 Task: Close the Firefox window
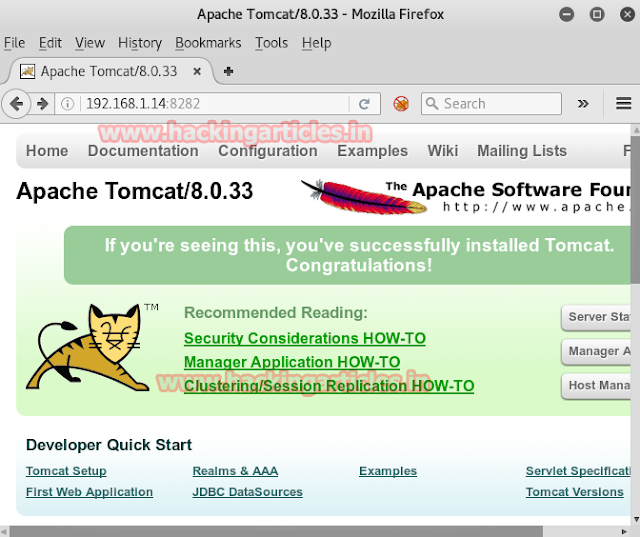(627, 14)
